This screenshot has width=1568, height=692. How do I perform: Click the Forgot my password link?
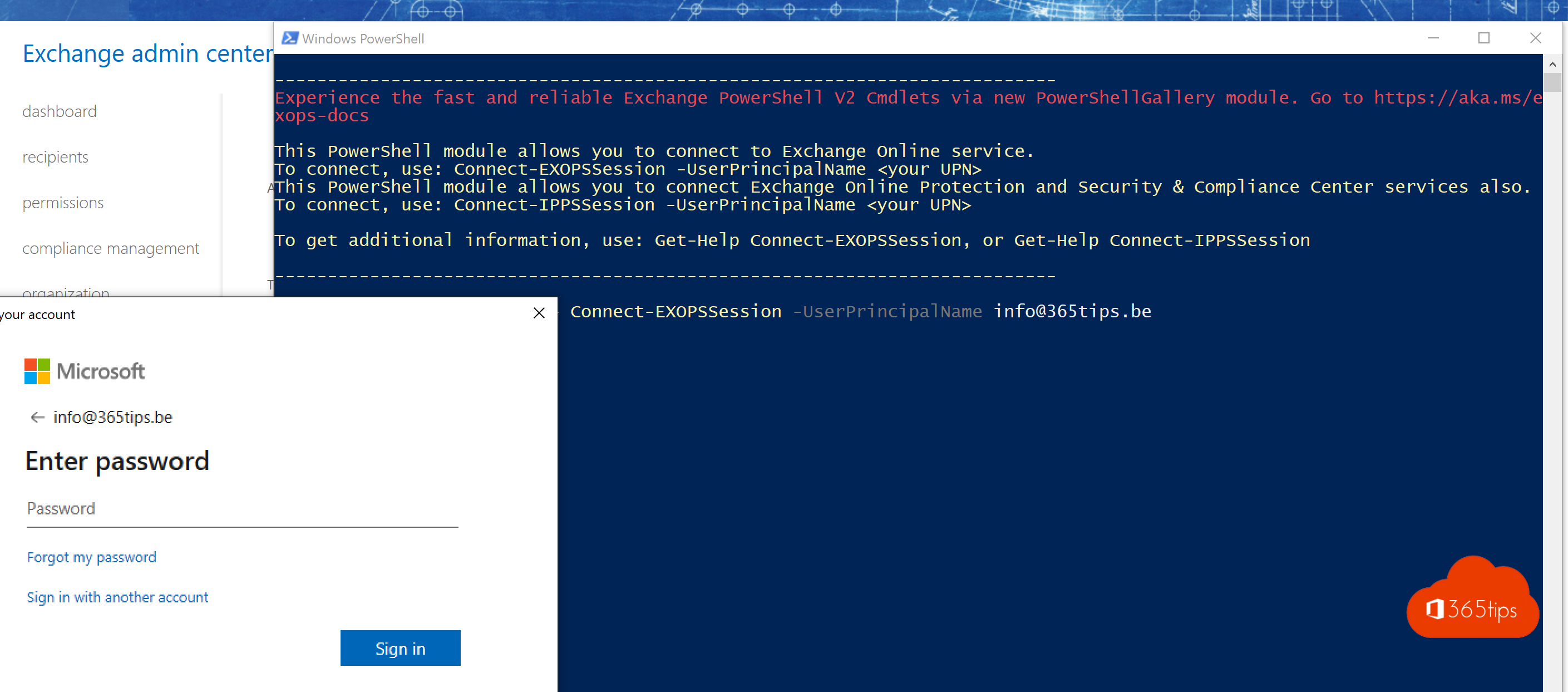pyautogui.click(x=91, y=556)
